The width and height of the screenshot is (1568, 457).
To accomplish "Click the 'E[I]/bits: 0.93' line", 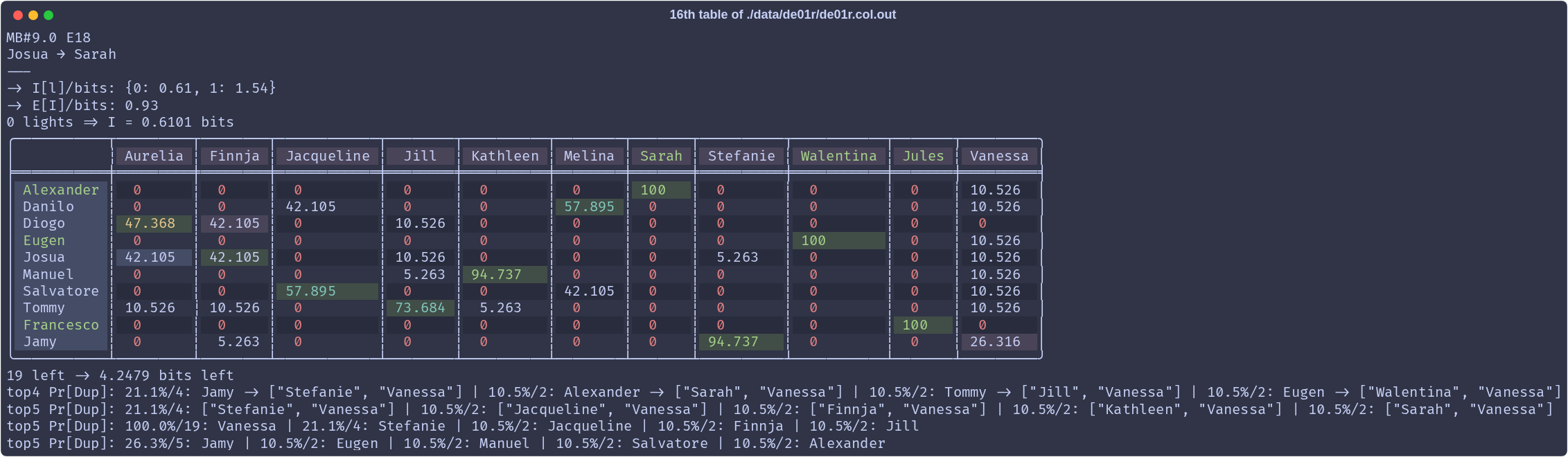I will coord(82,105).
